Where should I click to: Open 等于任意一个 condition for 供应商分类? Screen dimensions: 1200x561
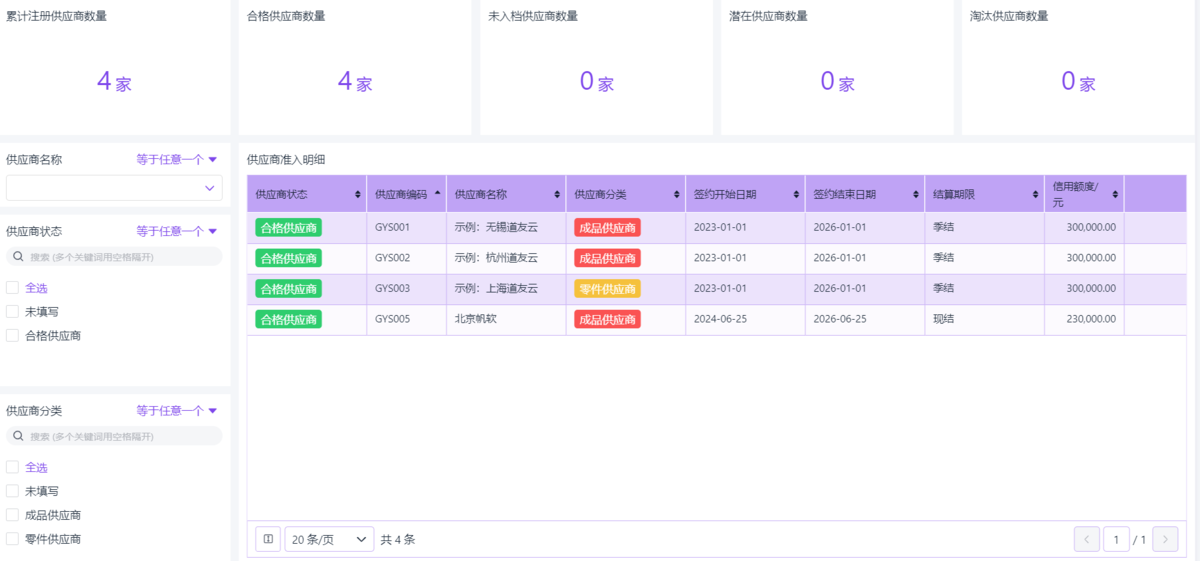[x=177, y=411]
